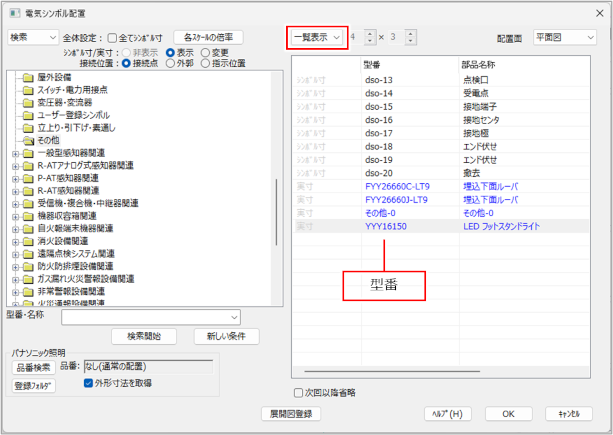Tick the 次回以降省略 checkbox

tap(298, 392)
